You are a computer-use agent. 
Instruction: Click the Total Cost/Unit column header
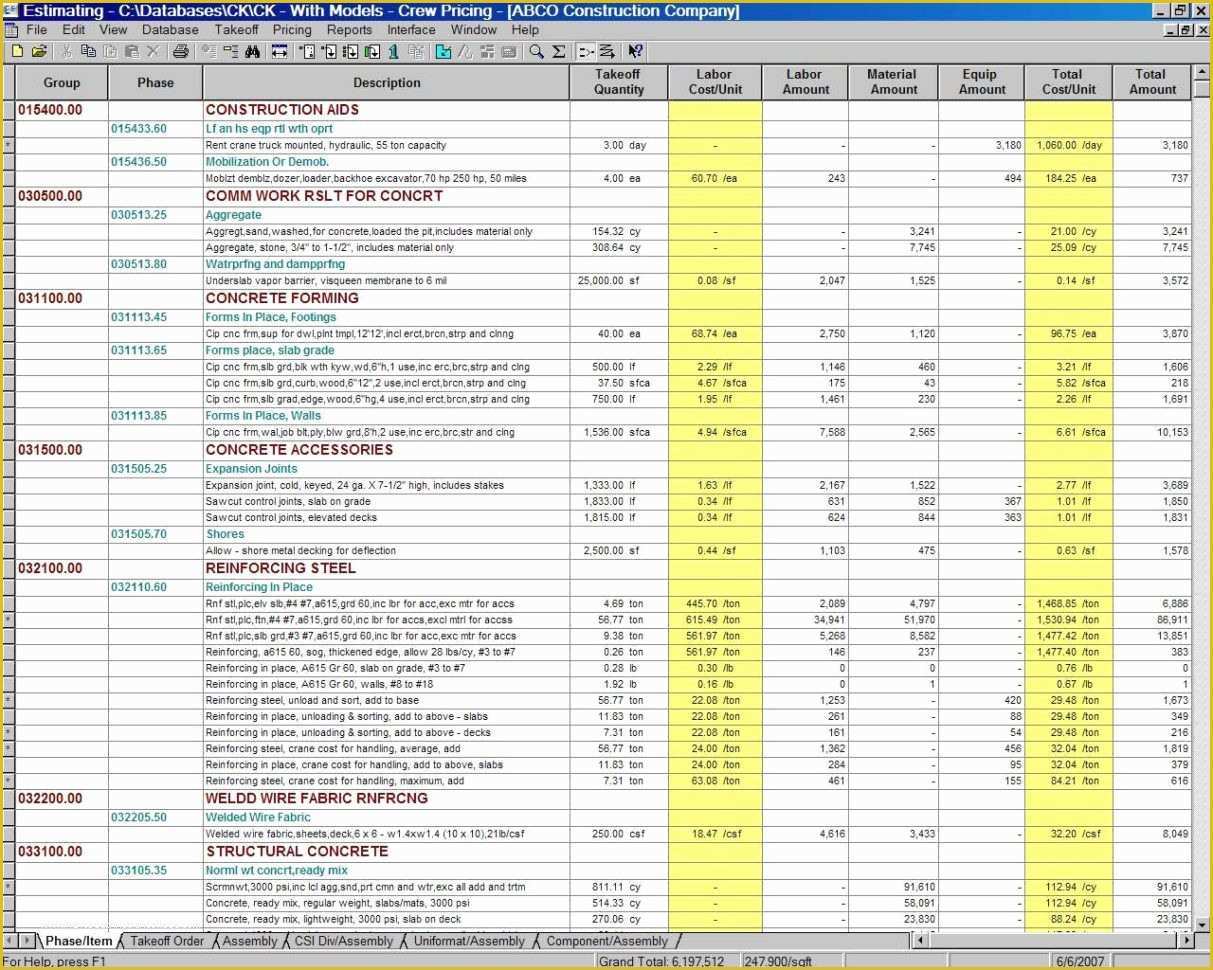click(1068, 82)
